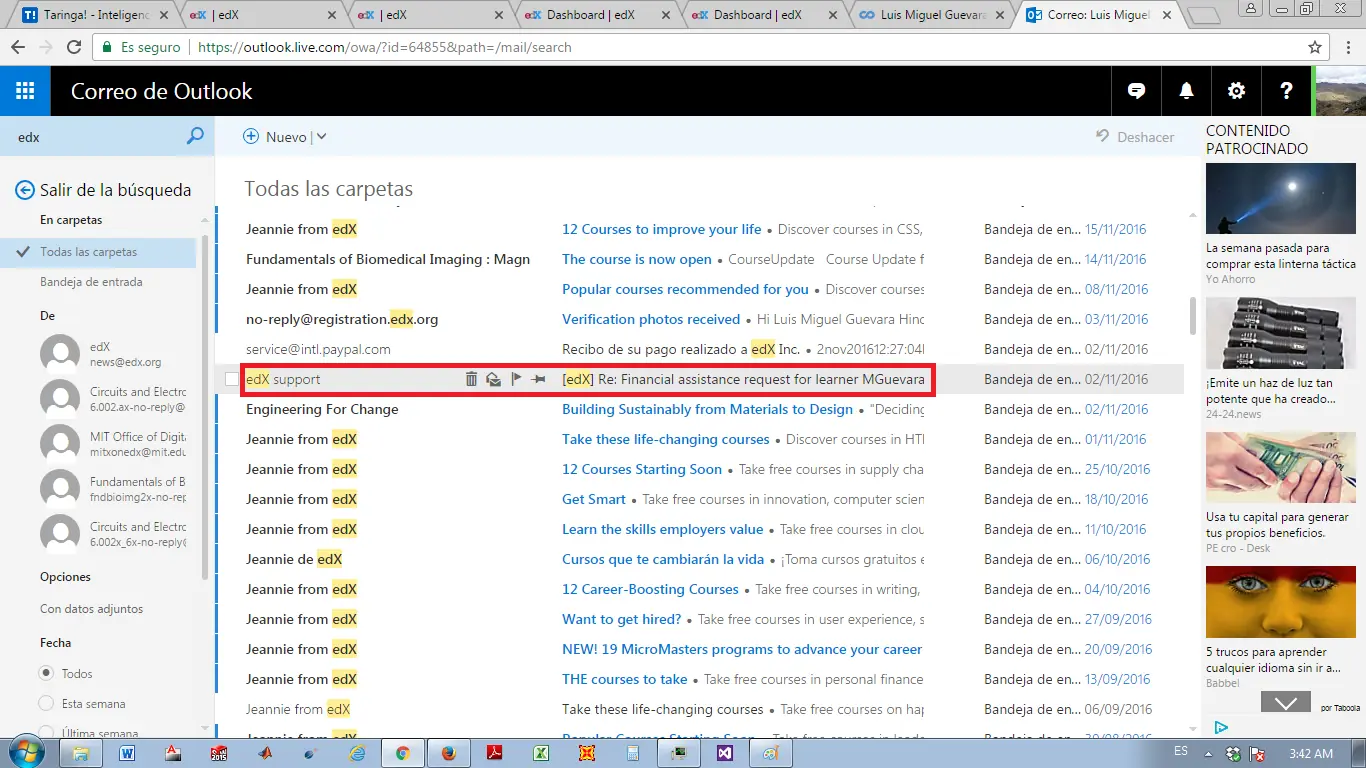Show hidden system tray icons
This screenshot has width=1366, height=768.
(x=1209, y=753)
